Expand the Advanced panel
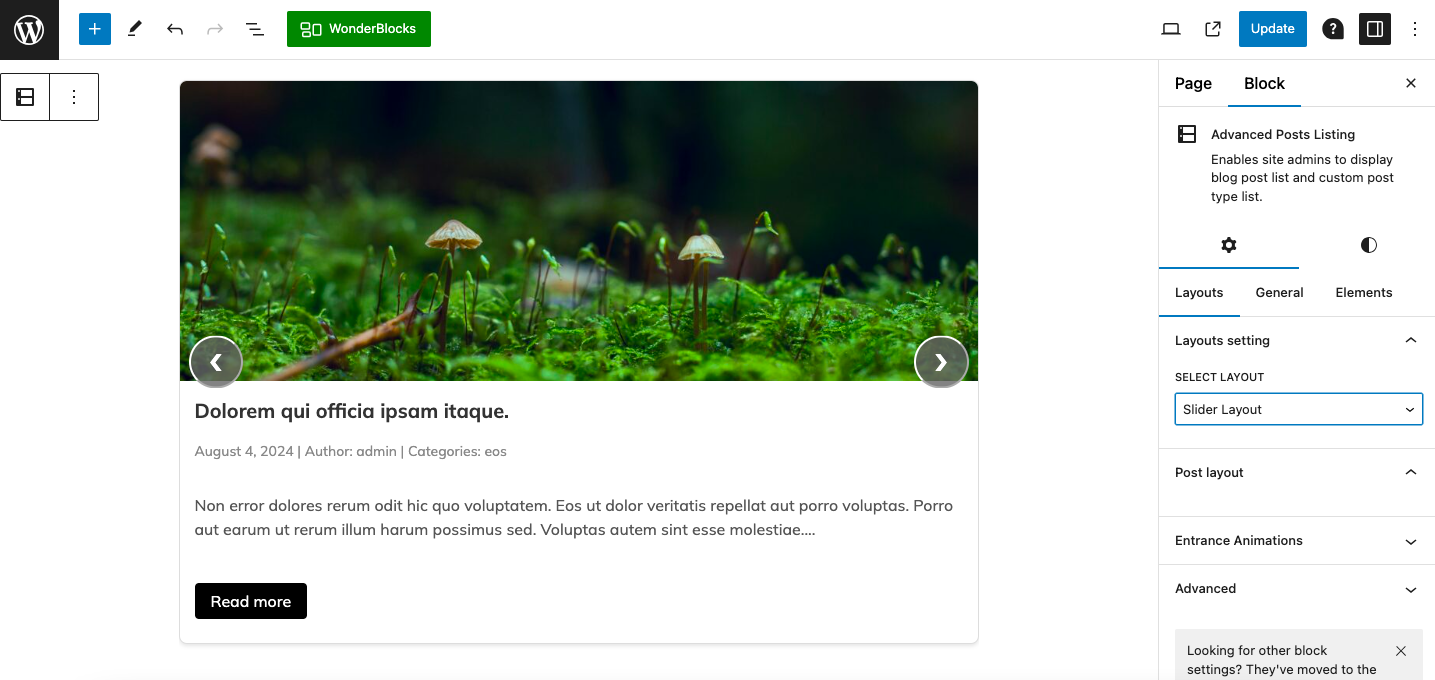 click(x=1297, y=589)
